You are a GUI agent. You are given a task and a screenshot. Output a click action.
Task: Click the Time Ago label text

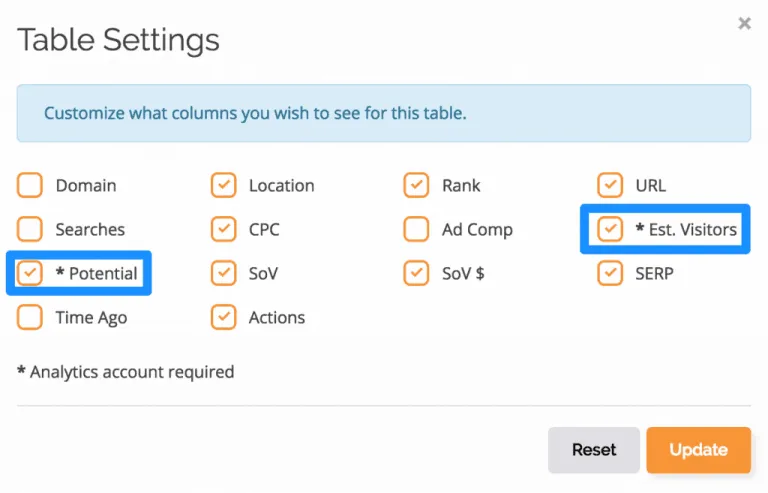click(x=91, y=318)
